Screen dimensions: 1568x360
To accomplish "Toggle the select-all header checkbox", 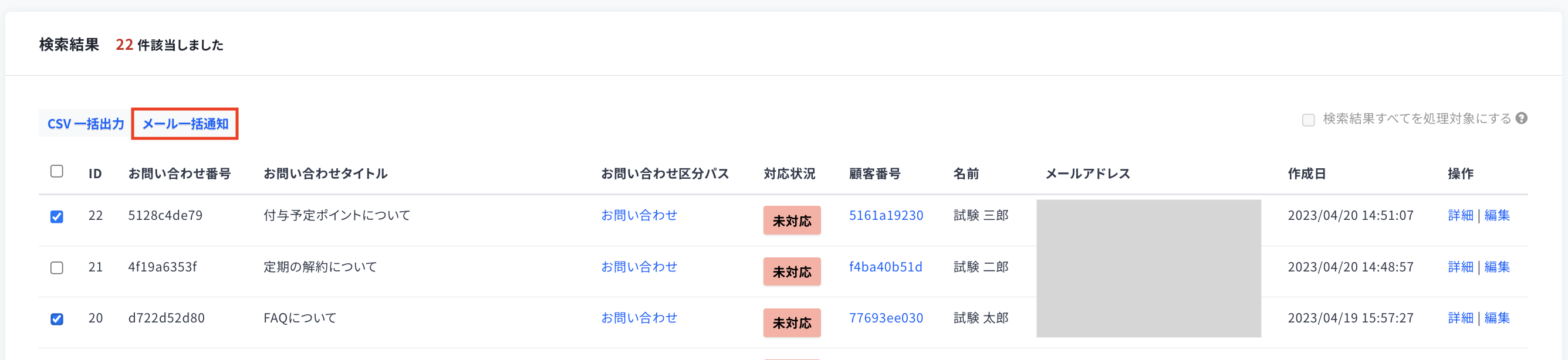I will (x=56, y=171).
